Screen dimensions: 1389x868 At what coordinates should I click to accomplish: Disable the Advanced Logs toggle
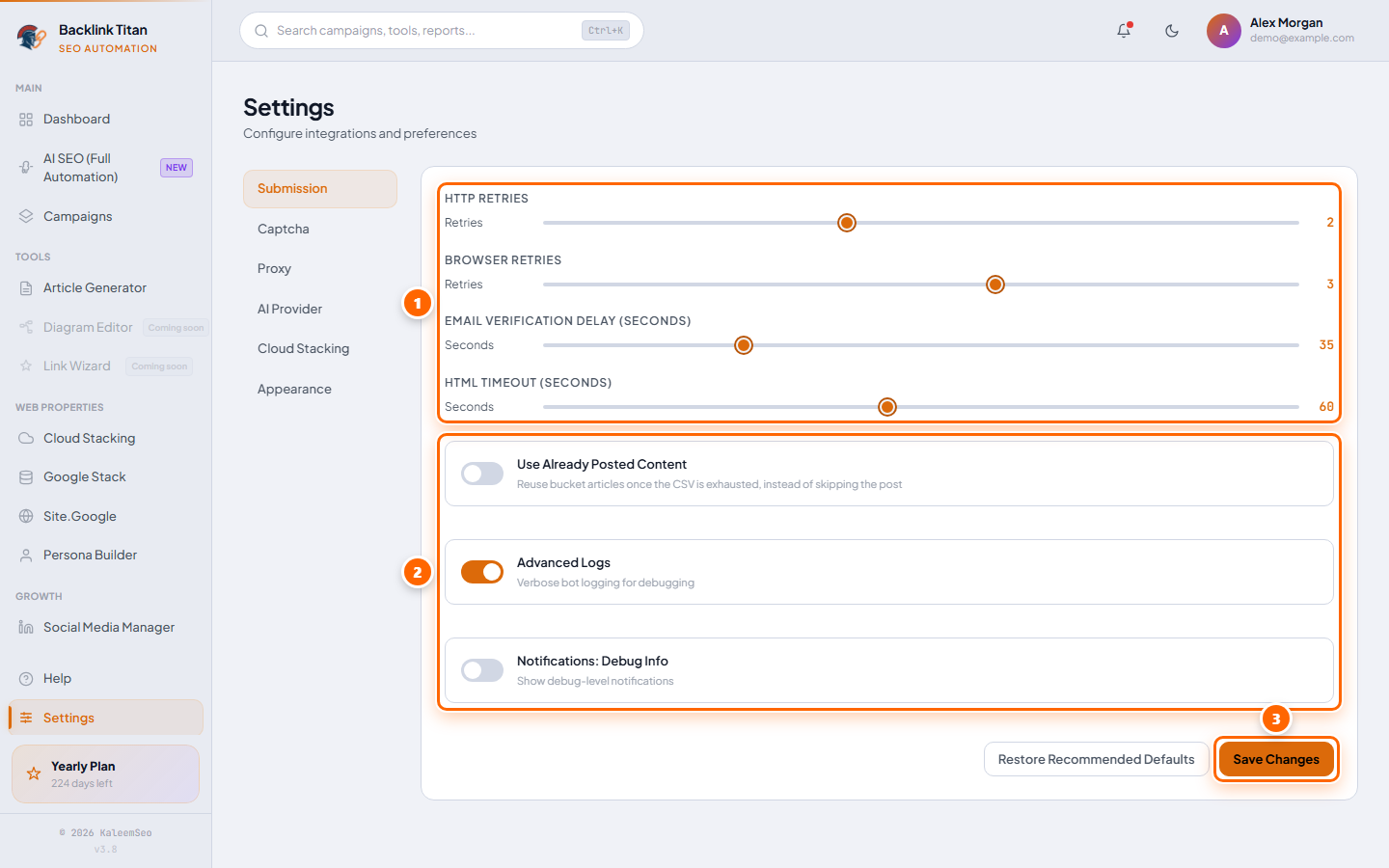[482, 572]
